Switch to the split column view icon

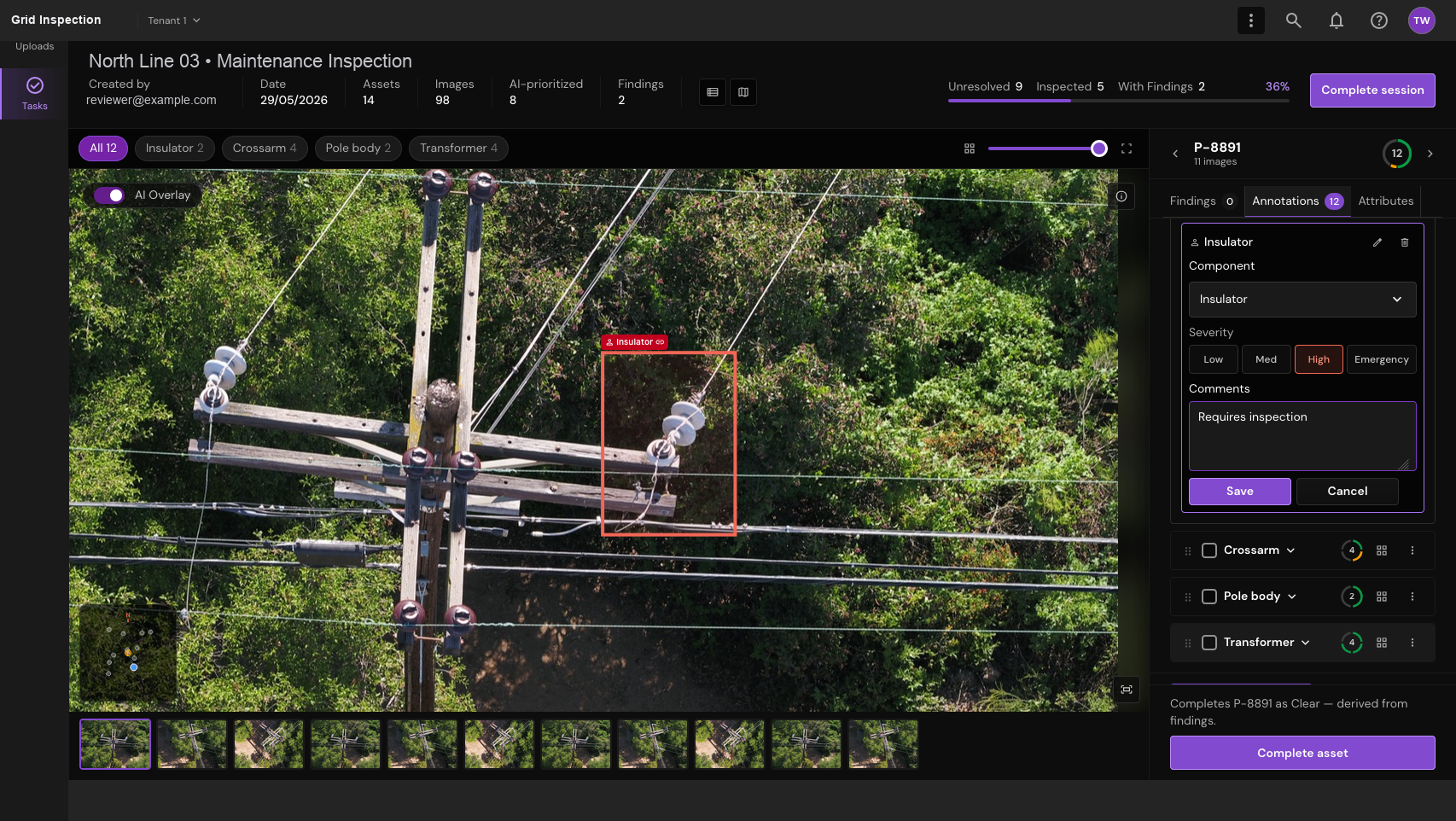click(743, 92)
